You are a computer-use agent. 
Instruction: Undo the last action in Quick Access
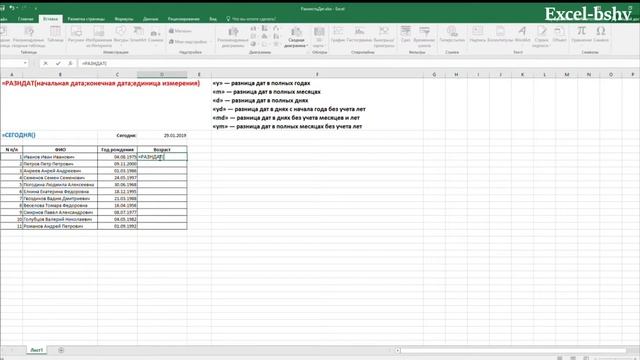[12, 8]
